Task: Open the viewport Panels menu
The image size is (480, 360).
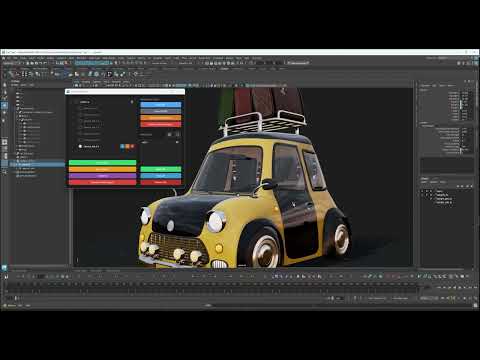Action: pyautogui.click(x=126, y=81)
